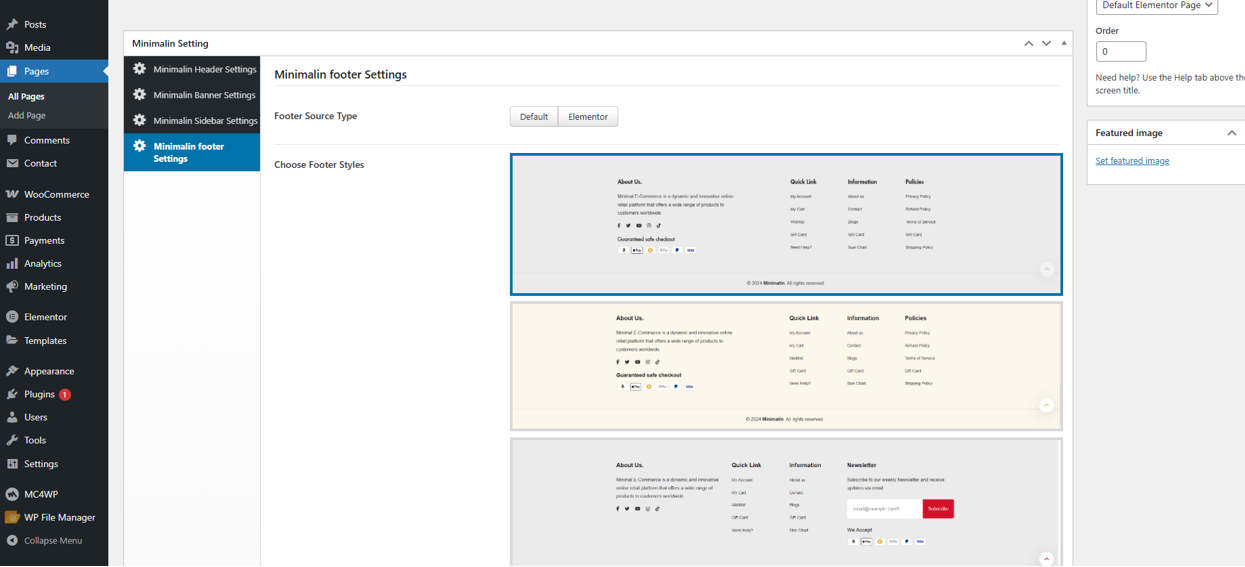
Task: Click the Elementor sidebar icon
Action: pyautogui.click(x=12, y=317)
